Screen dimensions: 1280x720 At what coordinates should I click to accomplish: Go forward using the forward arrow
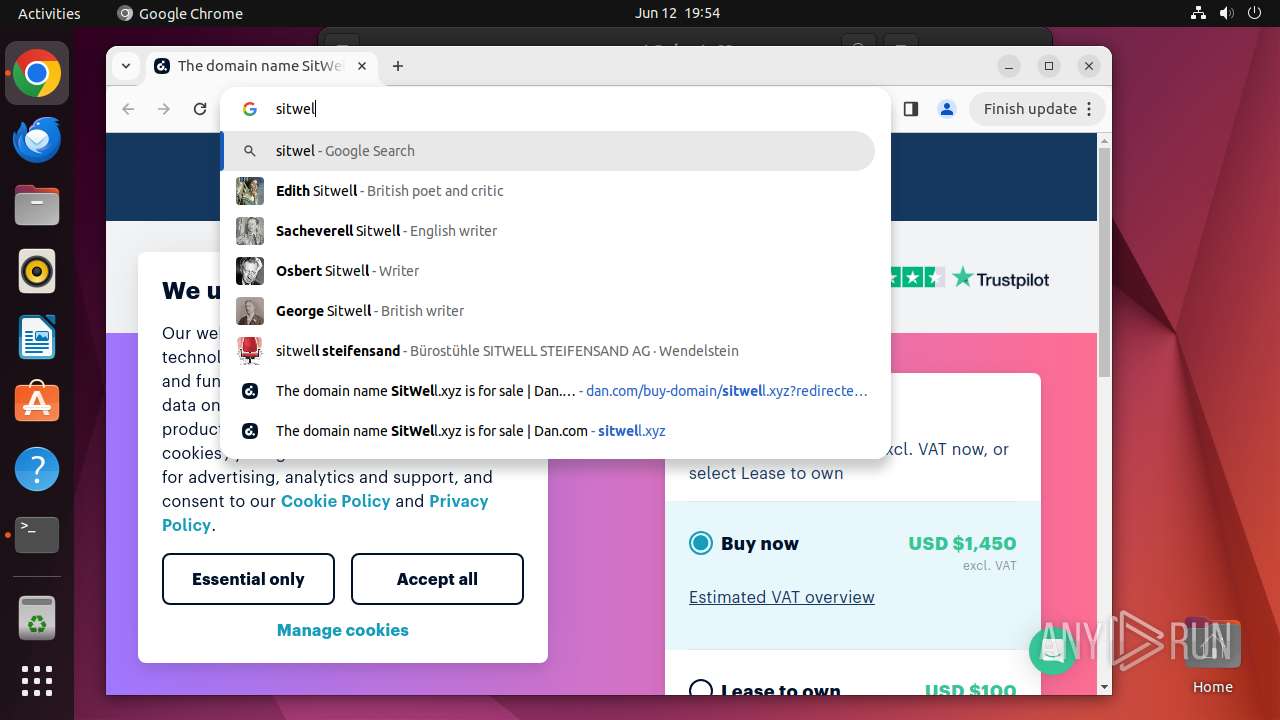(164, 109)
